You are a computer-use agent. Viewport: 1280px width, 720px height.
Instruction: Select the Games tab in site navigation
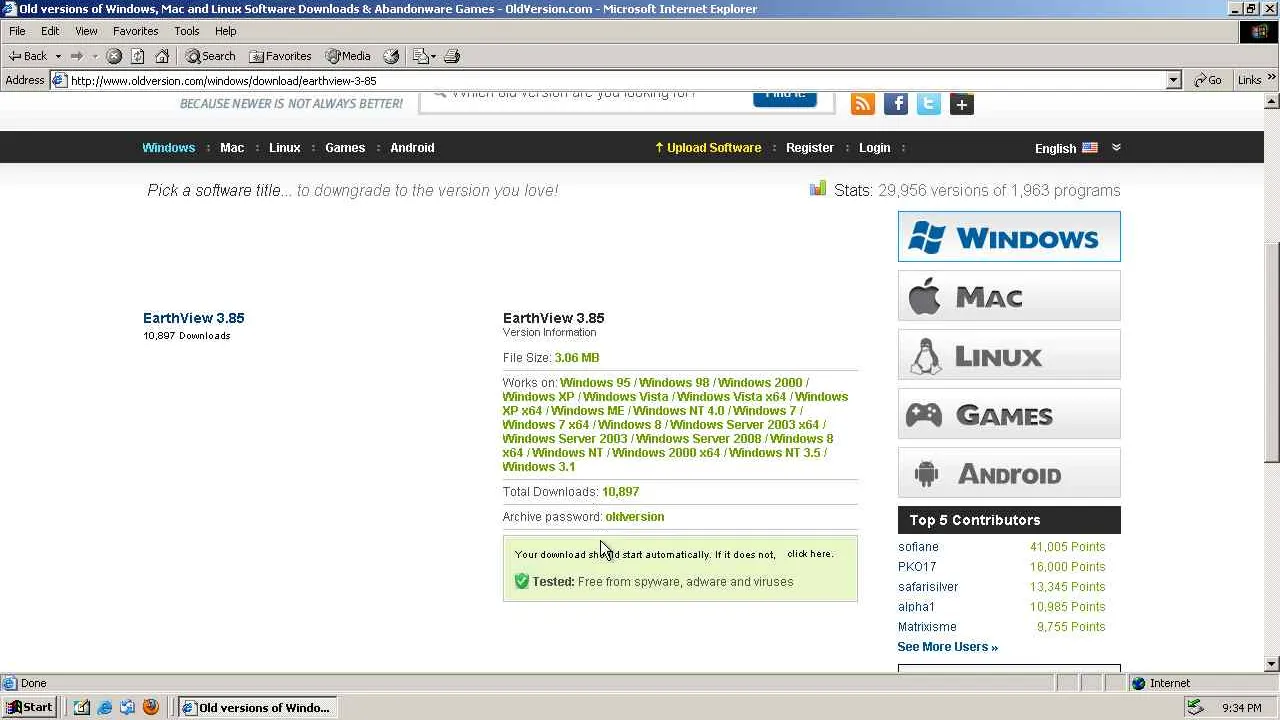345,148
